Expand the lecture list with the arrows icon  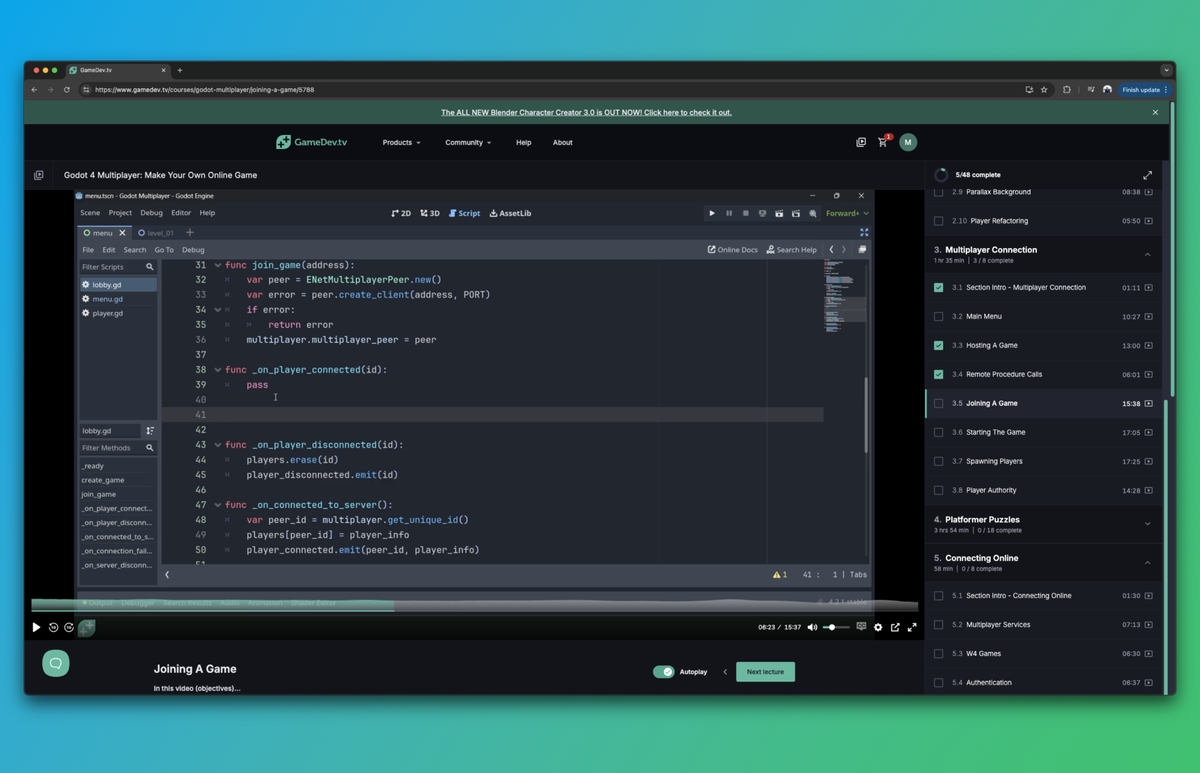point(1147,175)
